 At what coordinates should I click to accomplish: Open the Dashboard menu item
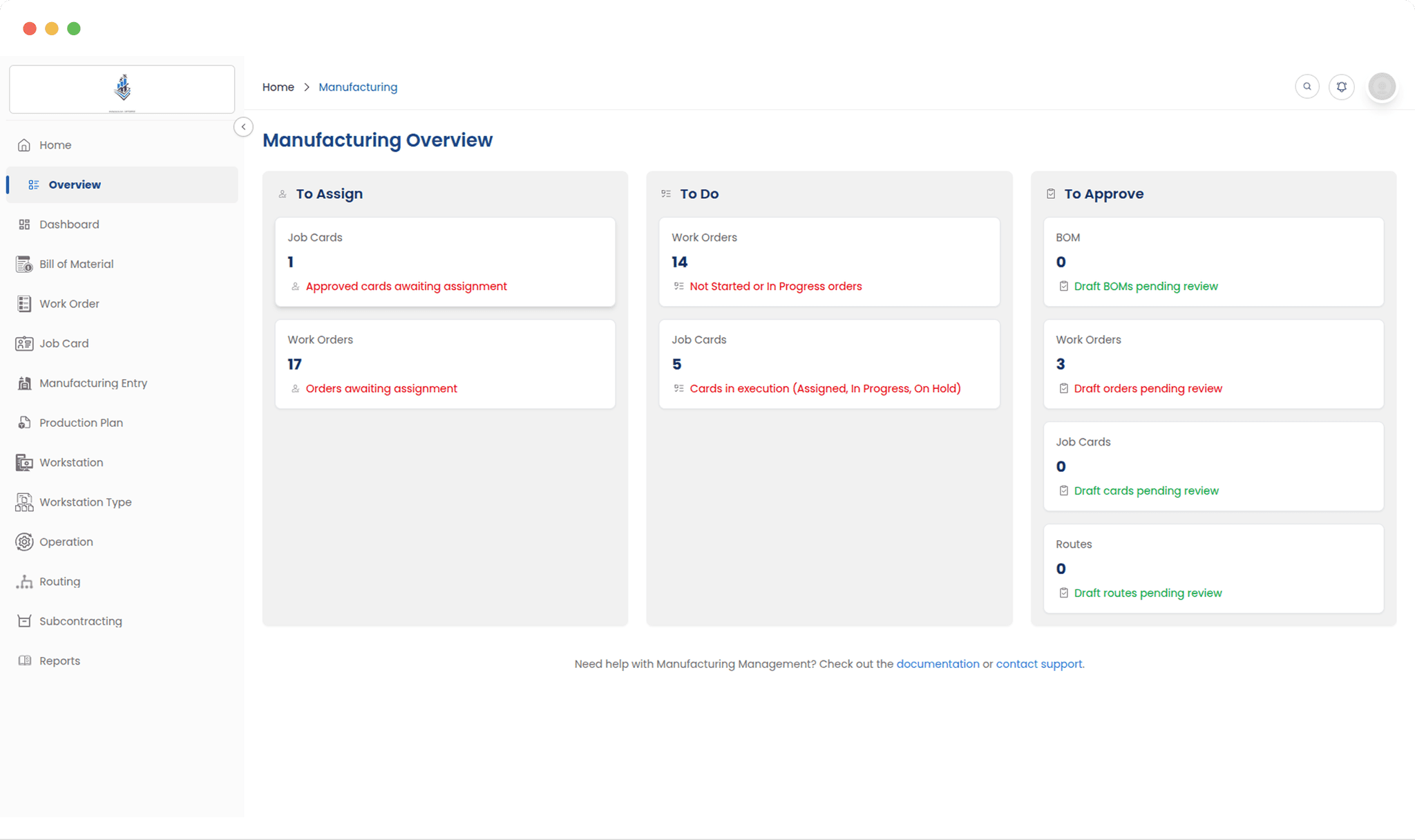pos(68,224)
